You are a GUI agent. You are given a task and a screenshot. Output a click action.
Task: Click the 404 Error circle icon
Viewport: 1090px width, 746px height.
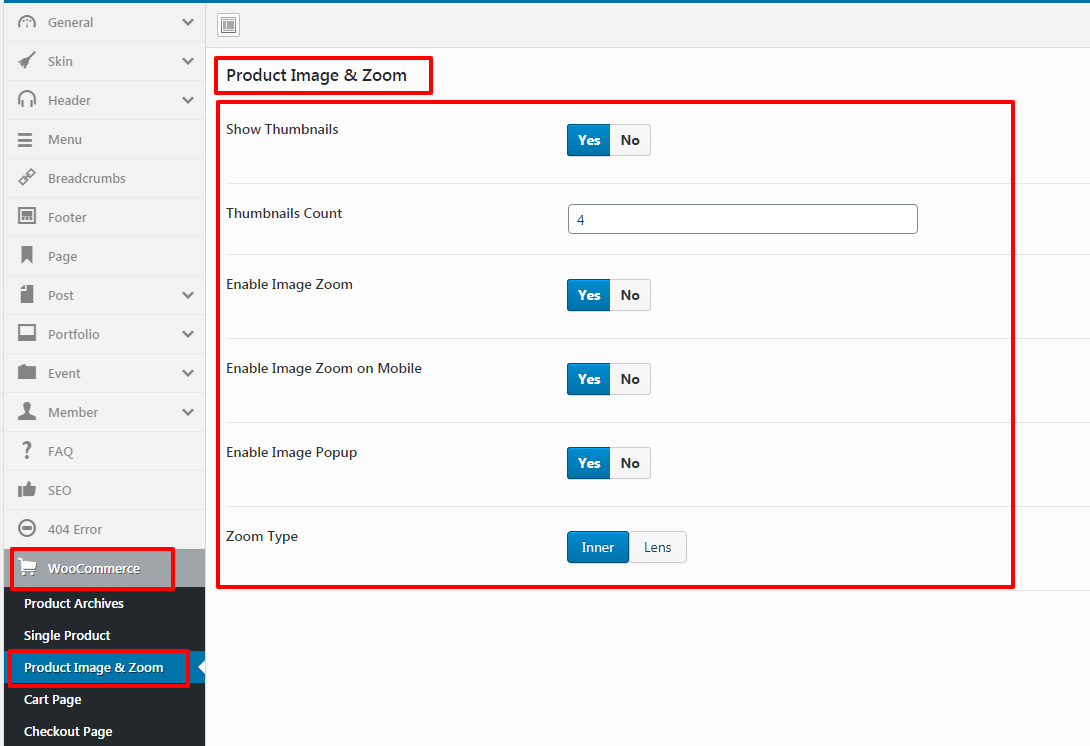[27, 528]
